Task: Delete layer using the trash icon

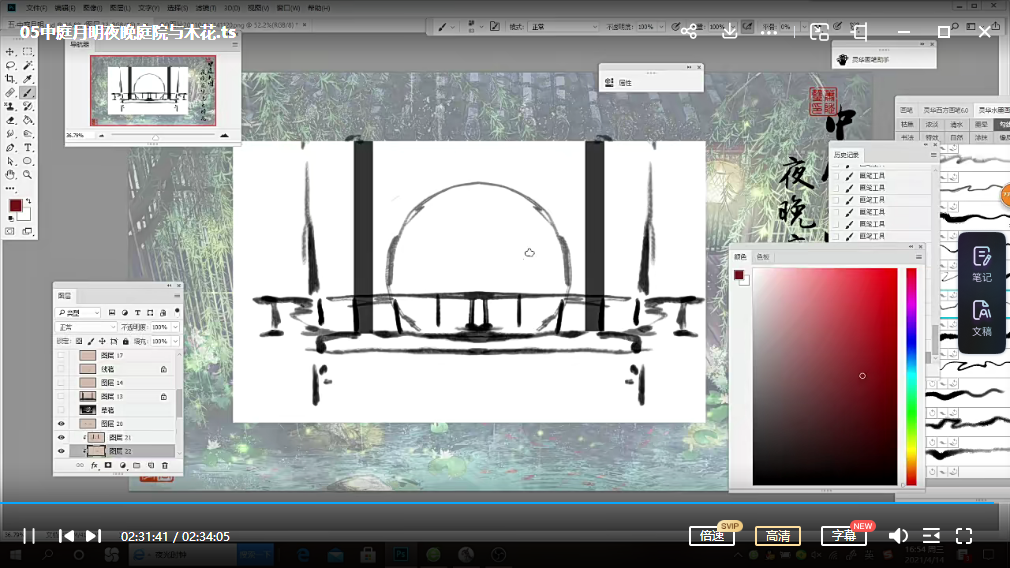Action: tap(165, 465)
